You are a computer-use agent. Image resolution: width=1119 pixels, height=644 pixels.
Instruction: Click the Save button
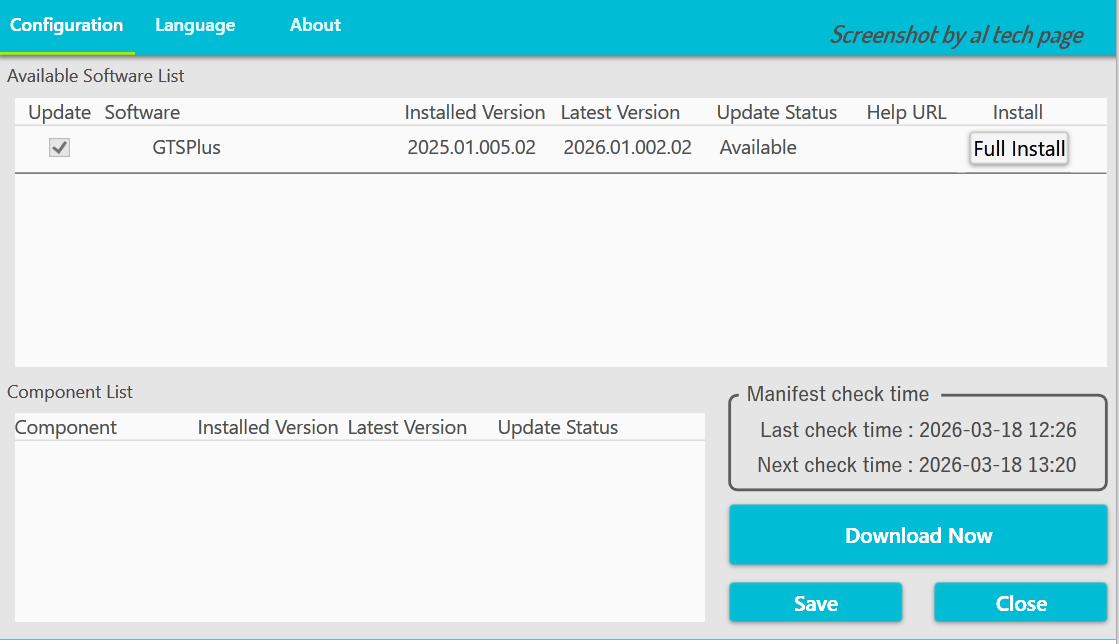(815, 603)
